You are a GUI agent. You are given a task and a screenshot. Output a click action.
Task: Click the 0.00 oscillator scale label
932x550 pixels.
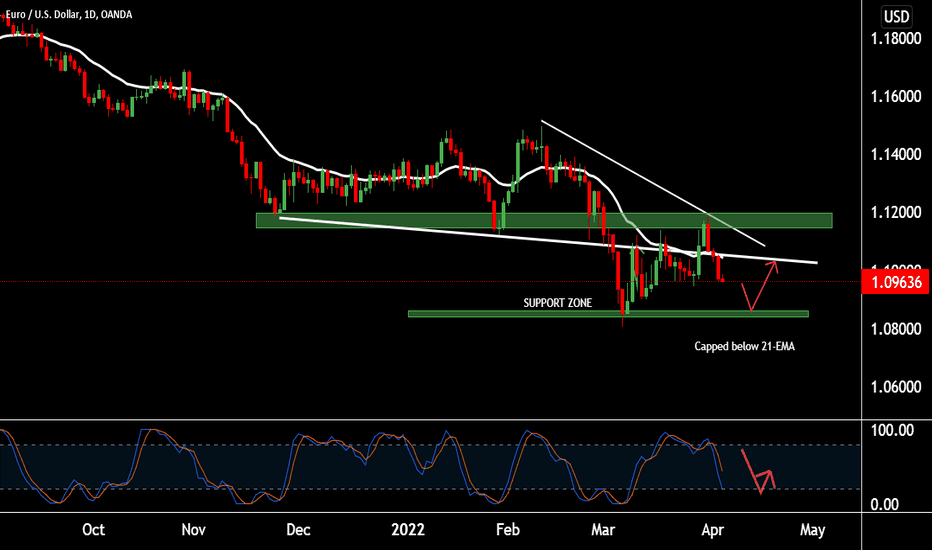click(x=884, y=505)
